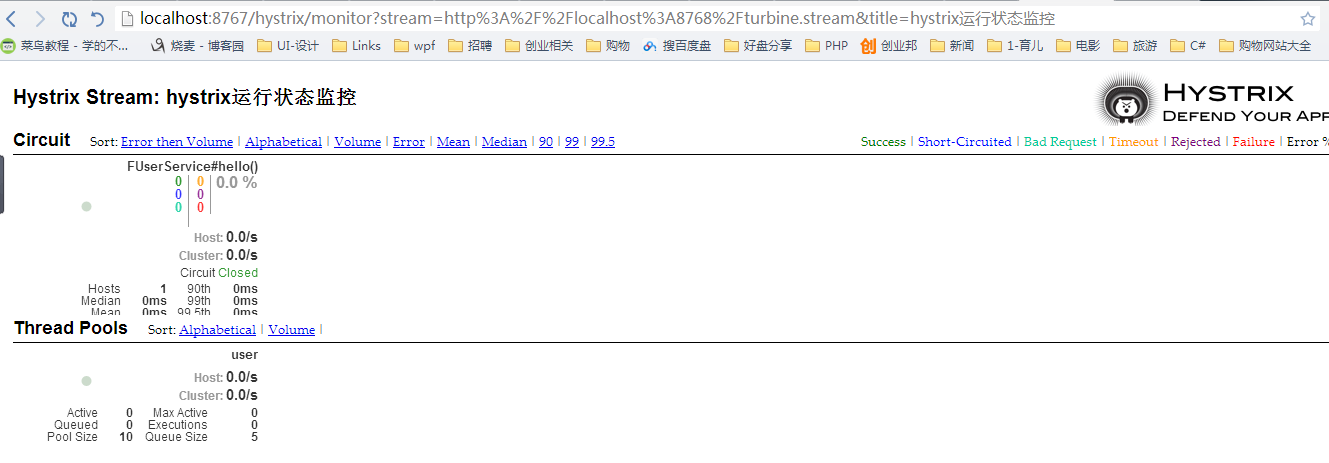Image resolution: width=1329 pixels, height=463 pixels.
Task: Open the 菜鸟教程 bookmark
Action: pyautogui.click(x=65, y=45)
